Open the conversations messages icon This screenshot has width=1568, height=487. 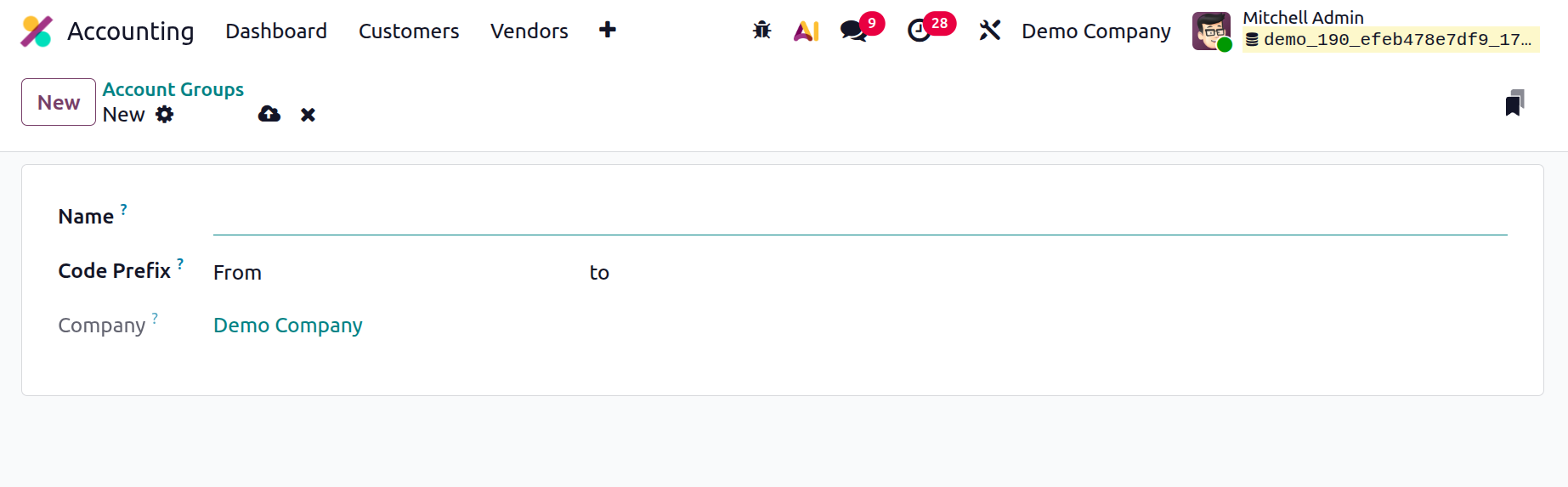[x=853, y=31]
